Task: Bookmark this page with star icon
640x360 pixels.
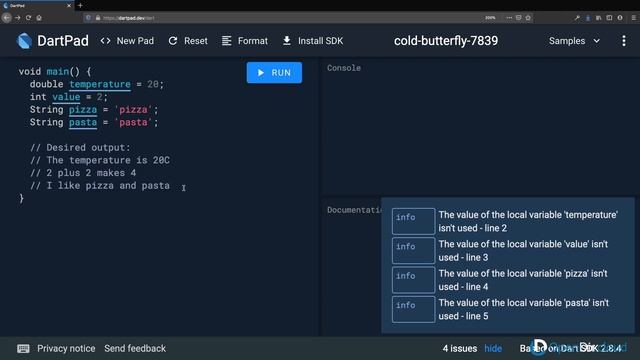Action: pos(528,18)
